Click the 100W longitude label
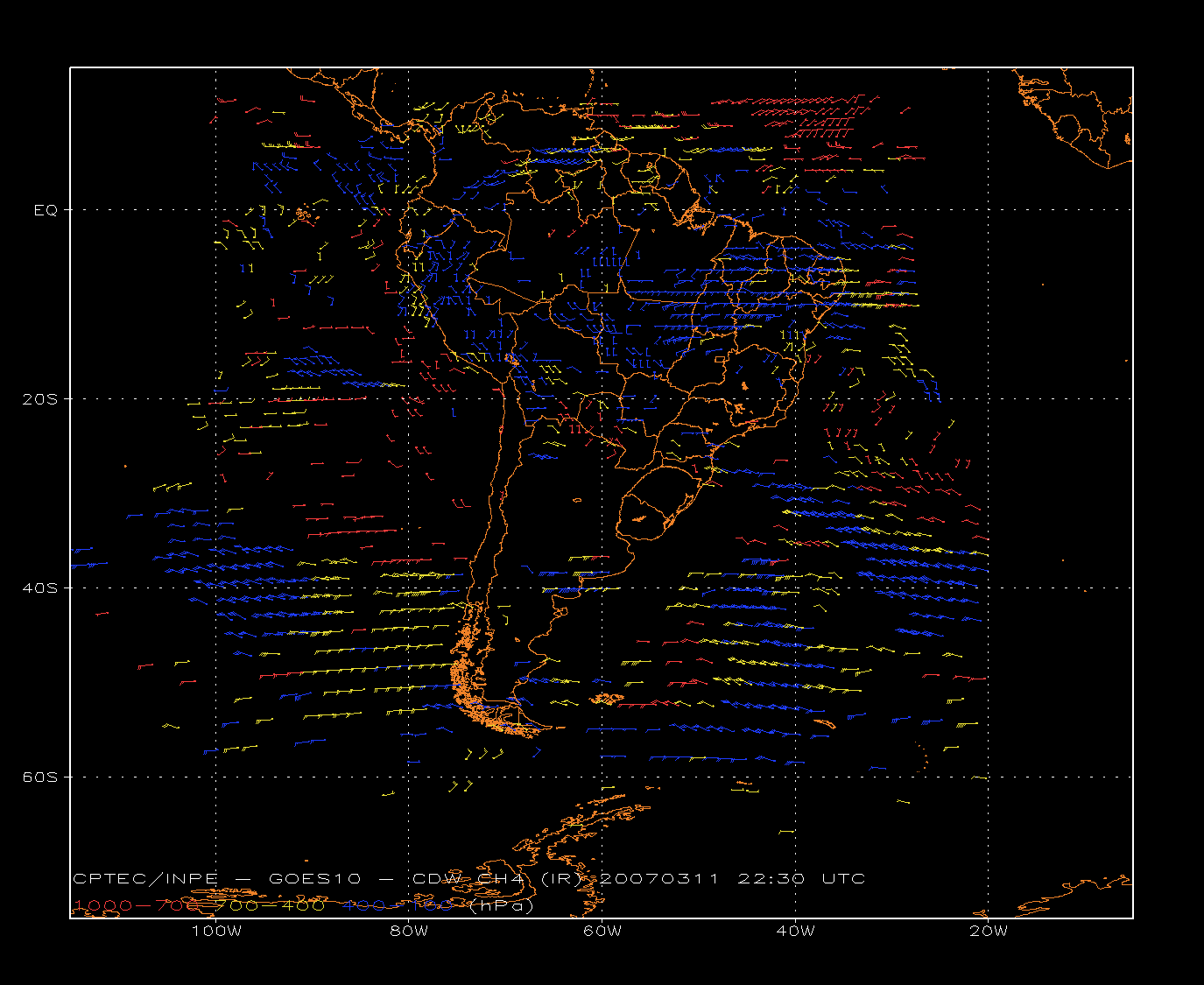 [216, 932]
